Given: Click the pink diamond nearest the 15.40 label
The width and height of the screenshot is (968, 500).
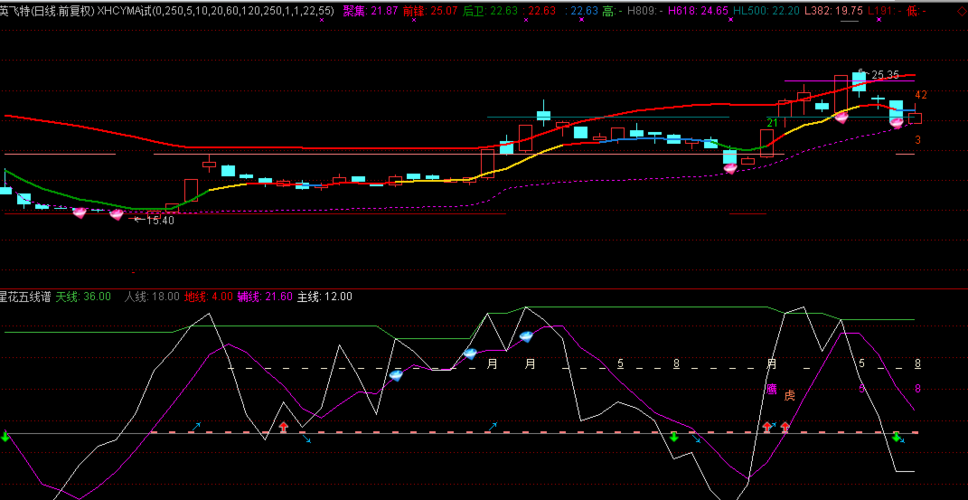Looking at the screenshot, I should (x=117, y=214).
